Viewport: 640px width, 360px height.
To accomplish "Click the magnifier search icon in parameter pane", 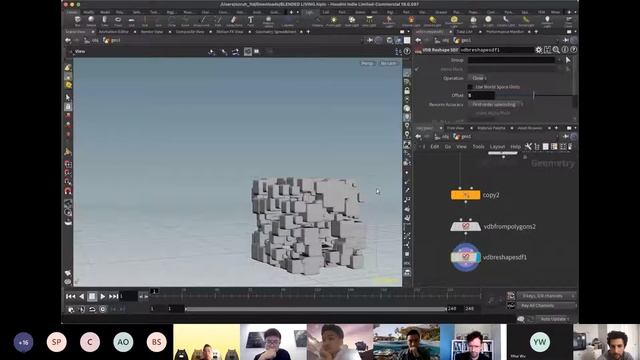I will click(556, 50).
